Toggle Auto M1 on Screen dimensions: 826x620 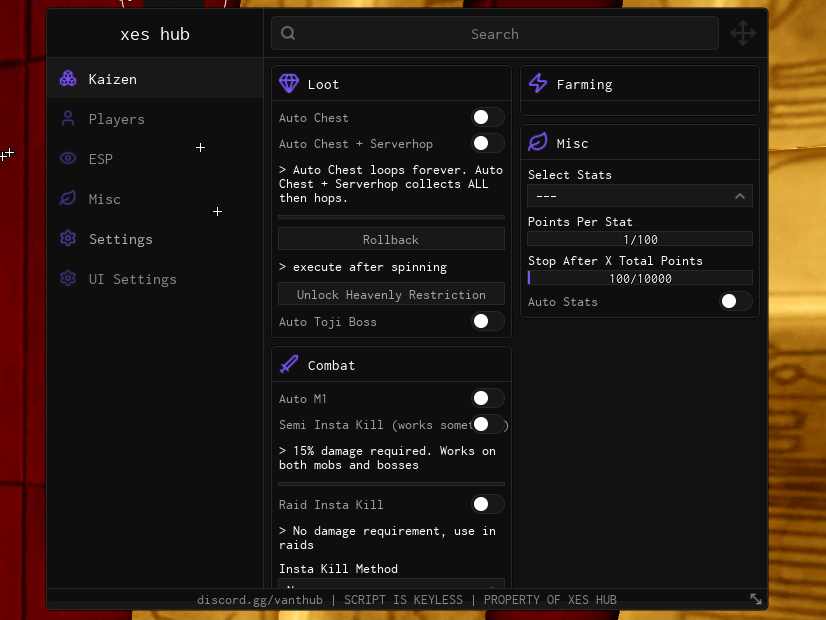coord(487,398)
